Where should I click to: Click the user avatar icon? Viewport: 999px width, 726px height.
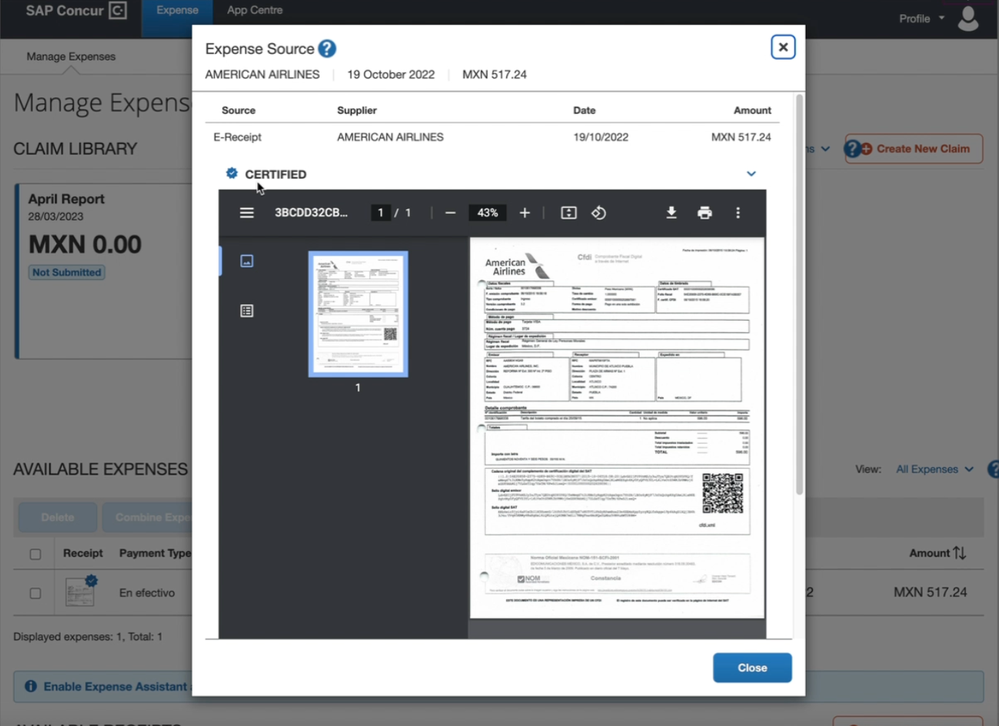(968, 18)
